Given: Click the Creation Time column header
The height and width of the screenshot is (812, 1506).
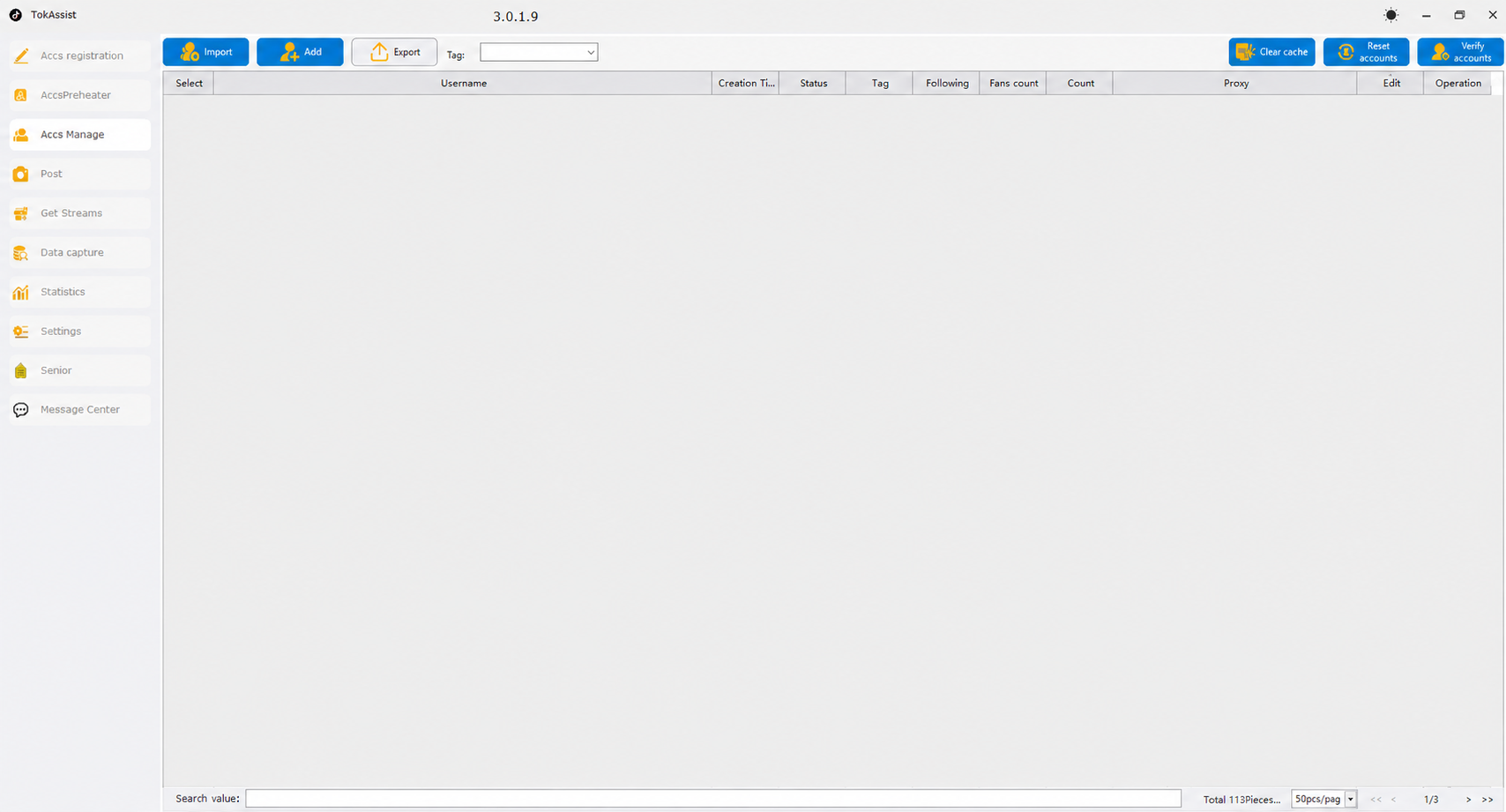Looking at the screenshot, I should coord(745,83).
